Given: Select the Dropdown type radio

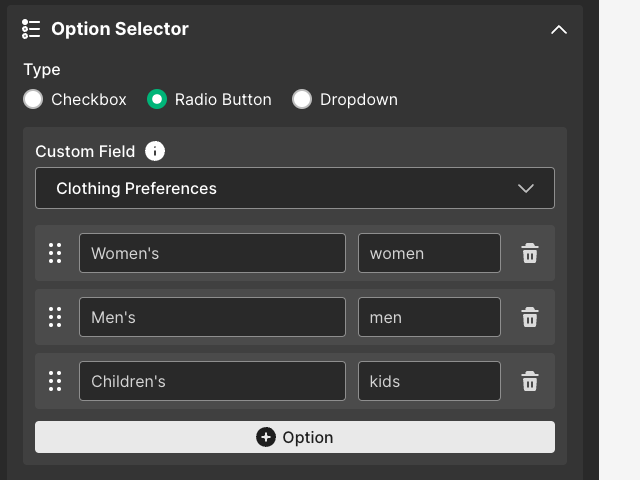Looking at the screenshot, I should (x=302, y=99).
